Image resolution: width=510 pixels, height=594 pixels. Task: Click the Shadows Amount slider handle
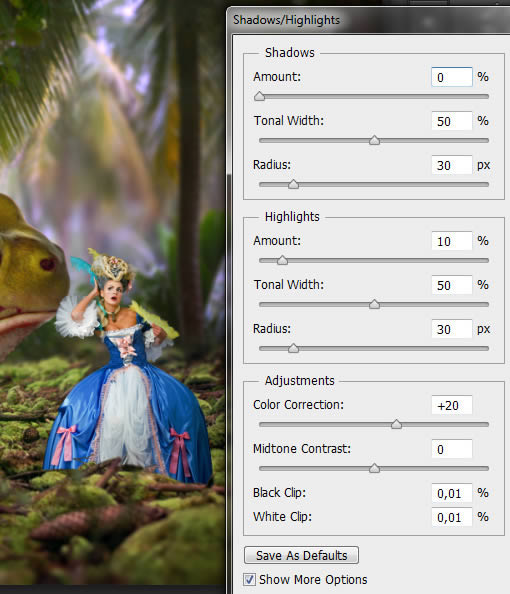pos(260,96)
